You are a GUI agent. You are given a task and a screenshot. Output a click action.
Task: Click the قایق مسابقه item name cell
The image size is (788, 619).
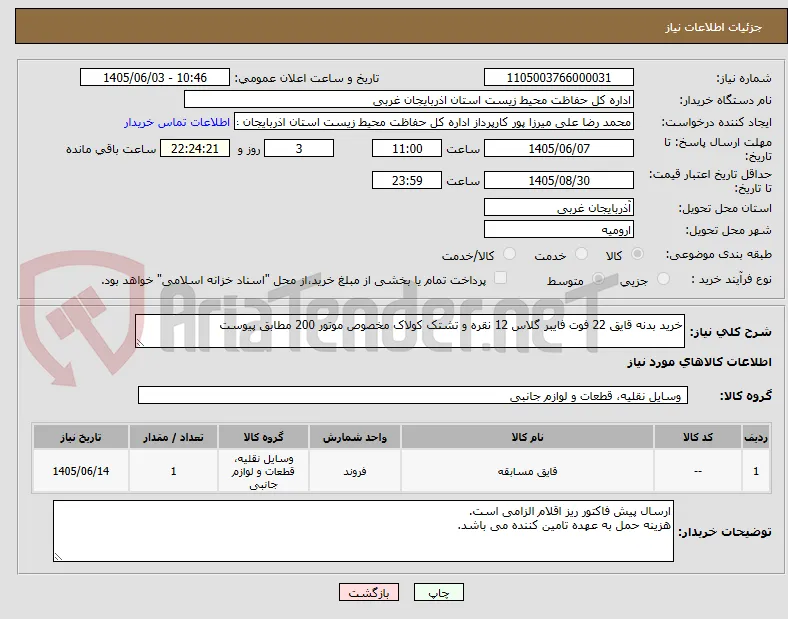click(x=527, y=471)
